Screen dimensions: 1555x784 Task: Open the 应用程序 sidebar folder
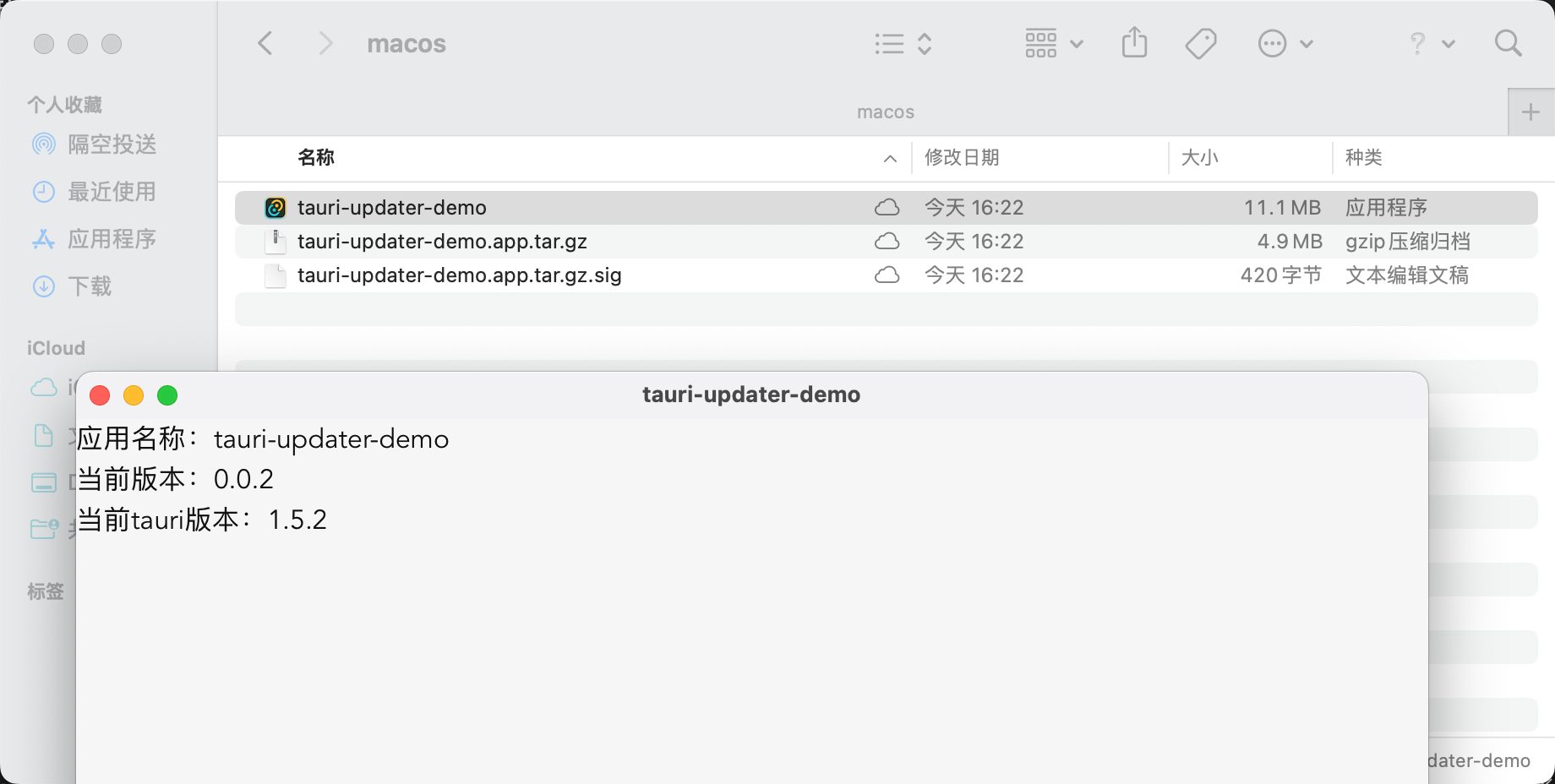click(111, 239)
